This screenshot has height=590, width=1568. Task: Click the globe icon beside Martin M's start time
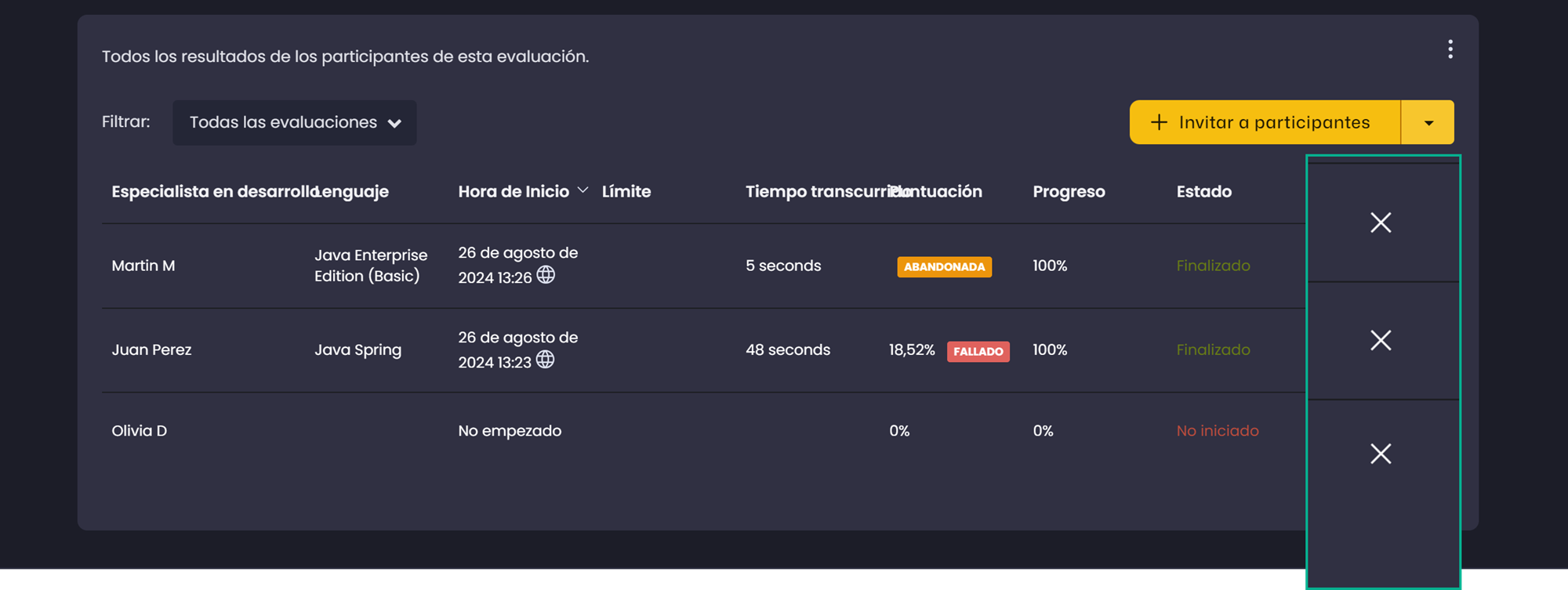(x=546, y=275)
